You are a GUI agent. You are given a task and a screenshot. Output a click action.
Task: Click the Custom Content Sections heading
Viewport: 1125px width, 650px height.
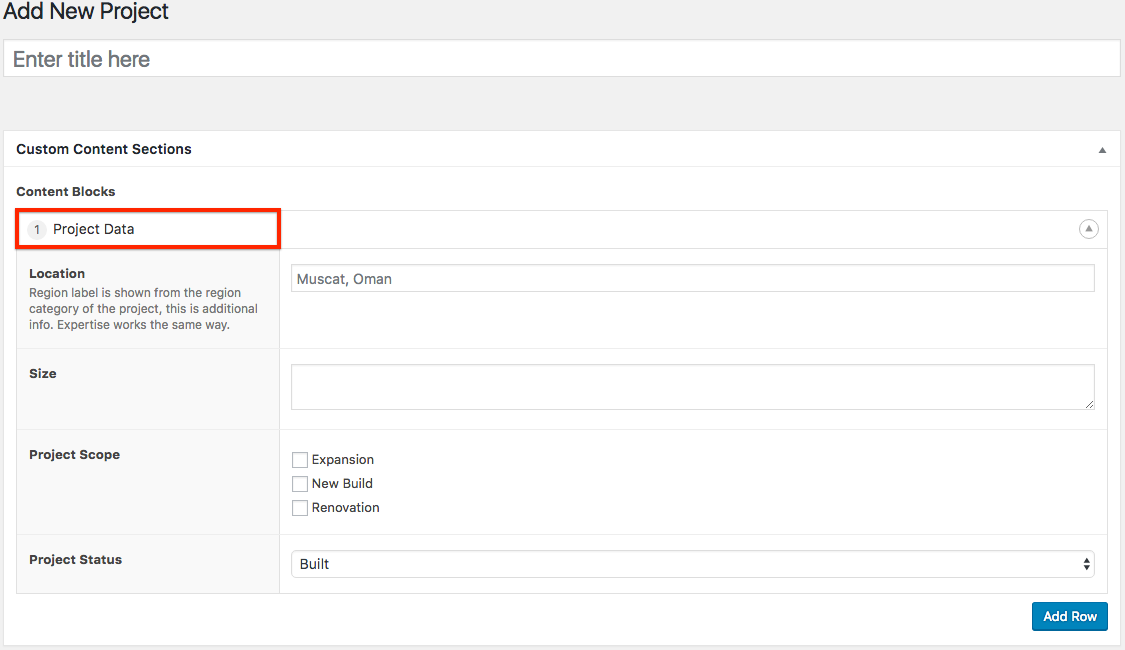[x=104, y=149]
